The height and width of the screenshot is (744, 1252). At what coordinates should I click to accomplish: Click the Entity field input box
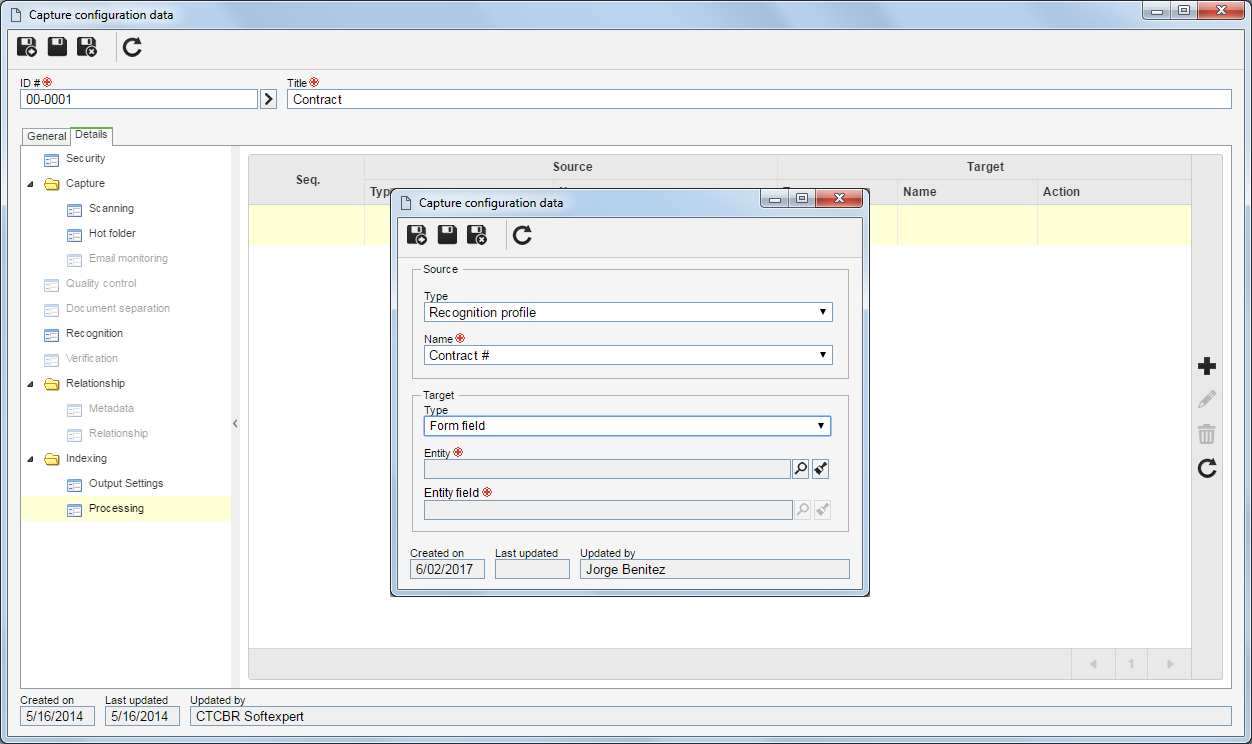[608, 510]
